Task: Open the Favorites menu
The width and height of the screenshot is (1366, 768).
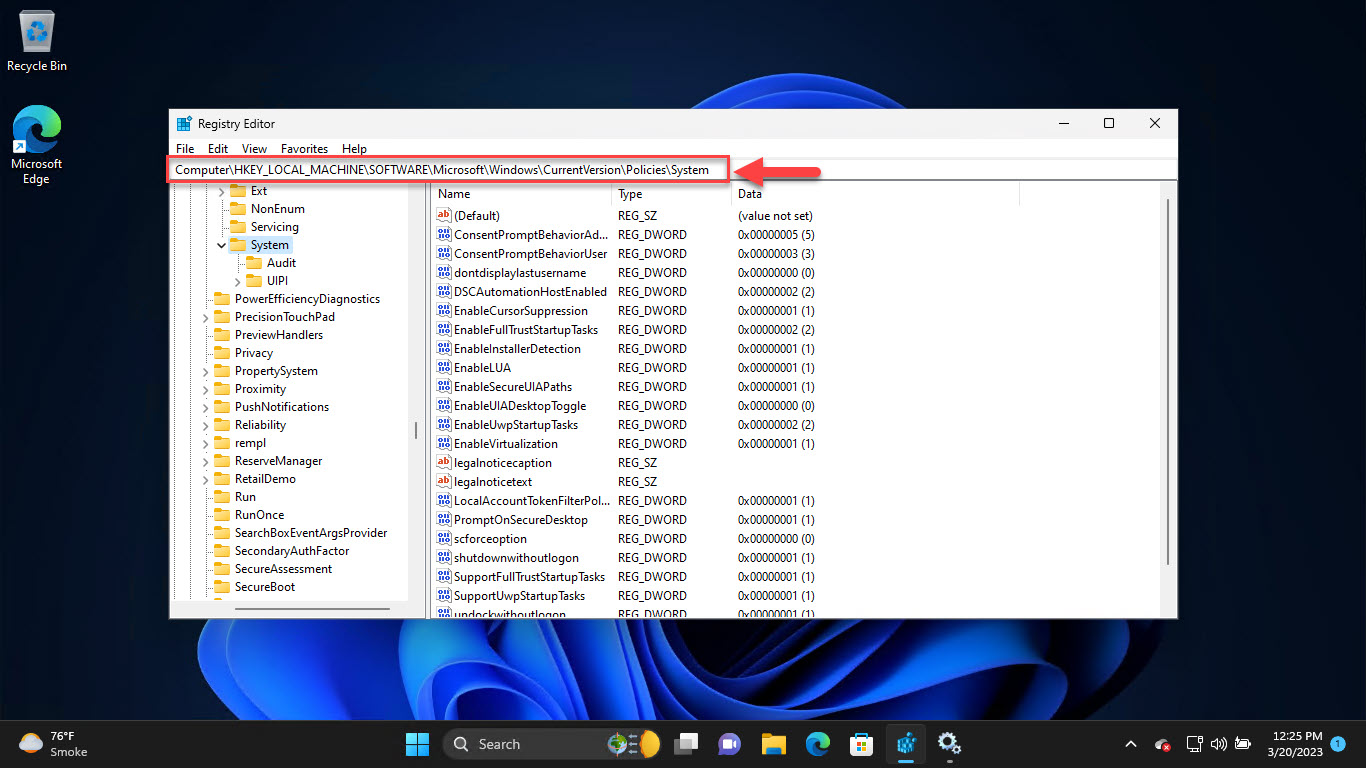Action: 304,148
